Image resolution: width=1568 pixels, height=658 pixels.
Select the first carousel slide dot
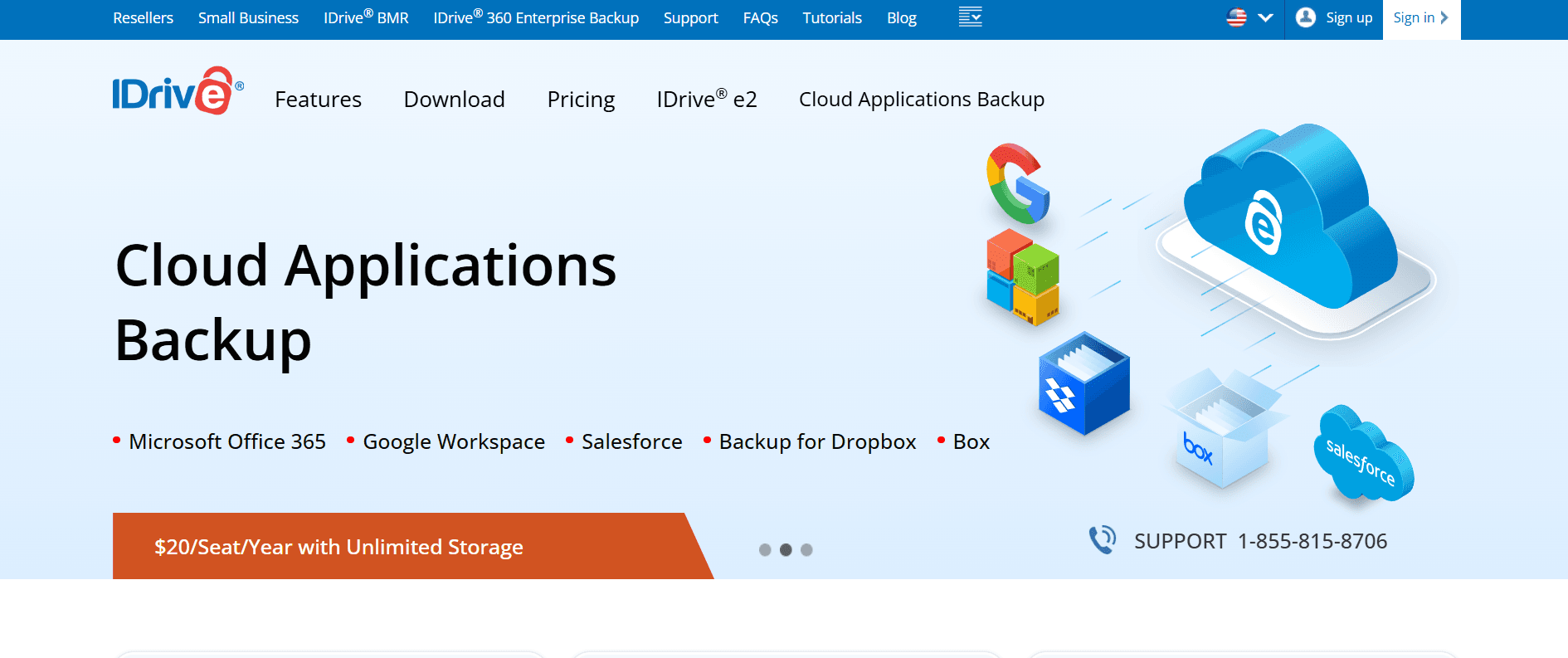(765, 550)
